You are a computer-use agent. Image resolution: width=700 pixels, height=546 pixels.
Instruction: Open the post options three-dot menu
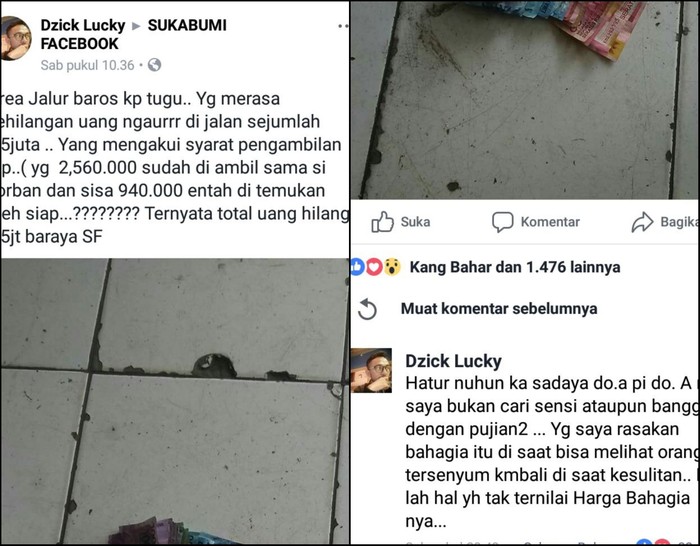[343, 26]
